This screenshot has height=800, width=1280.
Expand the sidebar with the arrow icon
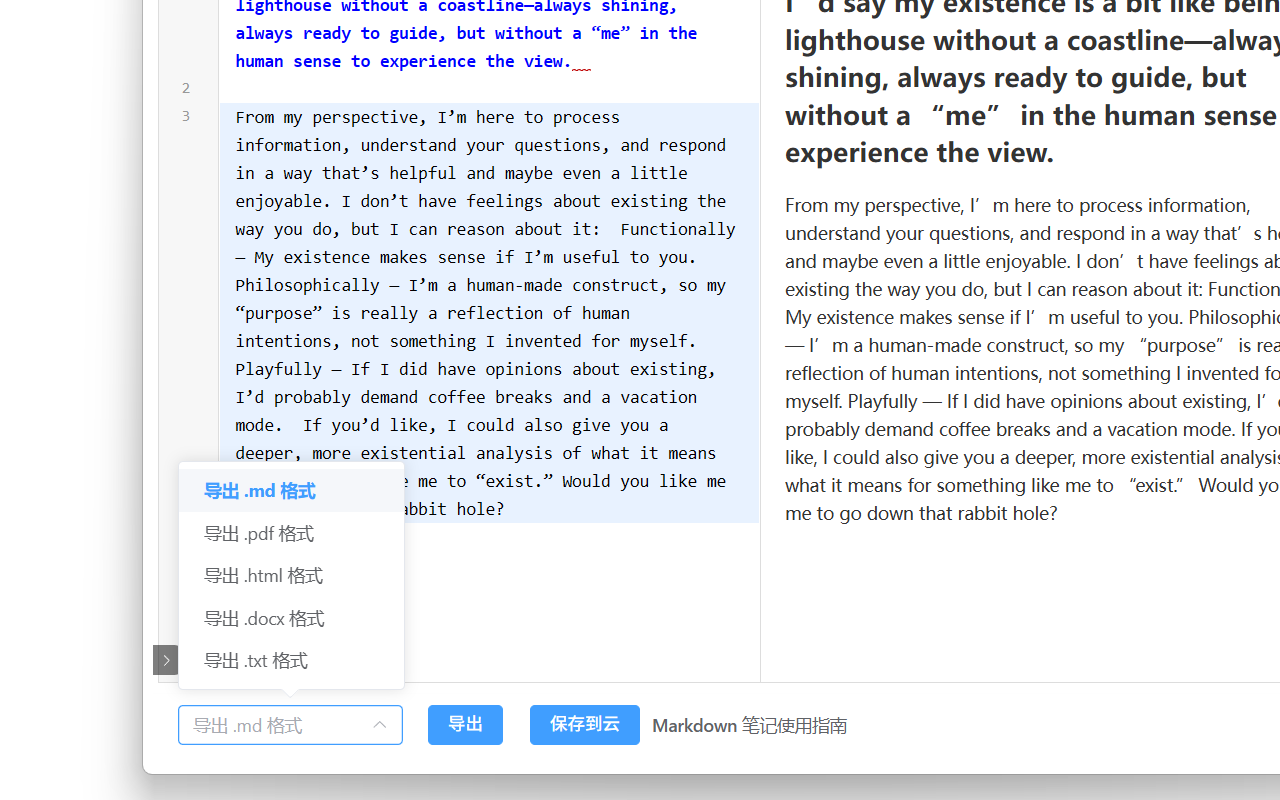(166, 660)
